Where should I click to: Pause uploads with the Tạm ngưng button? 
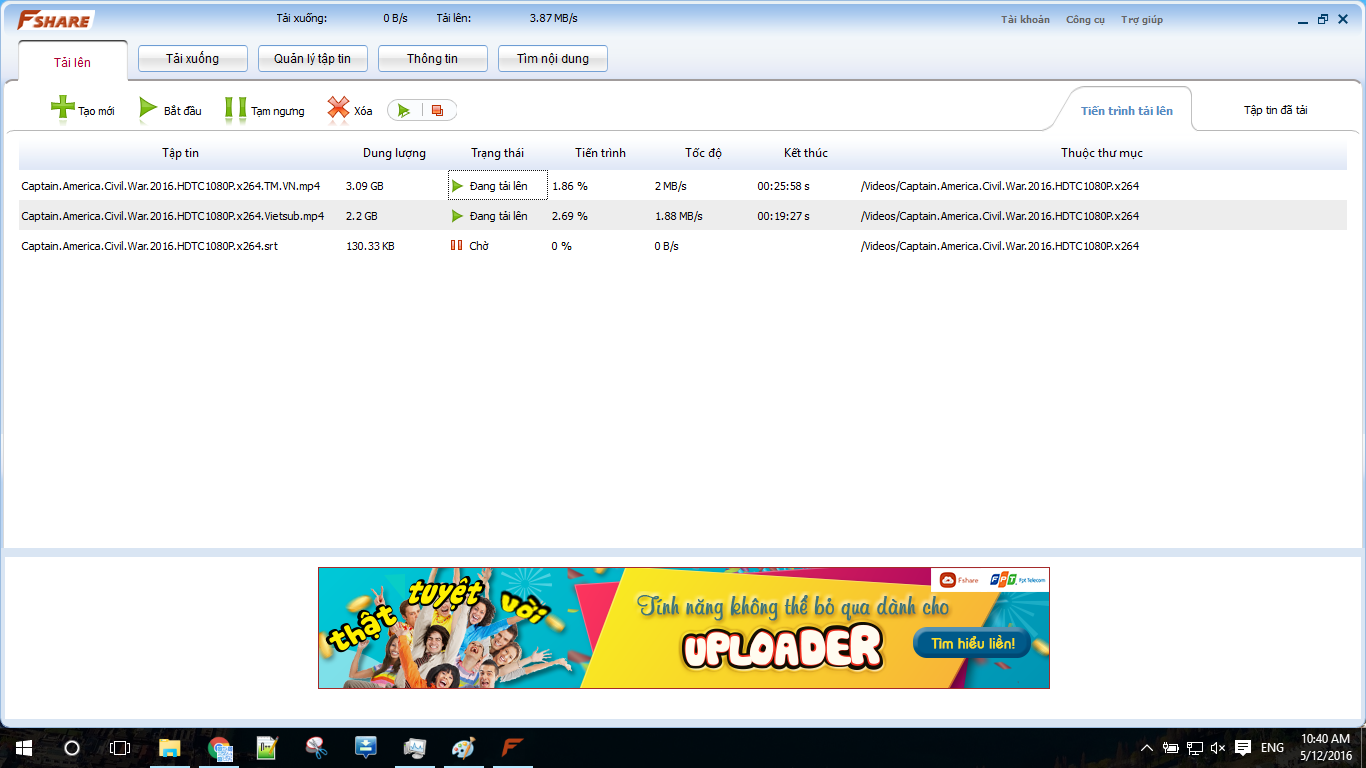(265, 110)
